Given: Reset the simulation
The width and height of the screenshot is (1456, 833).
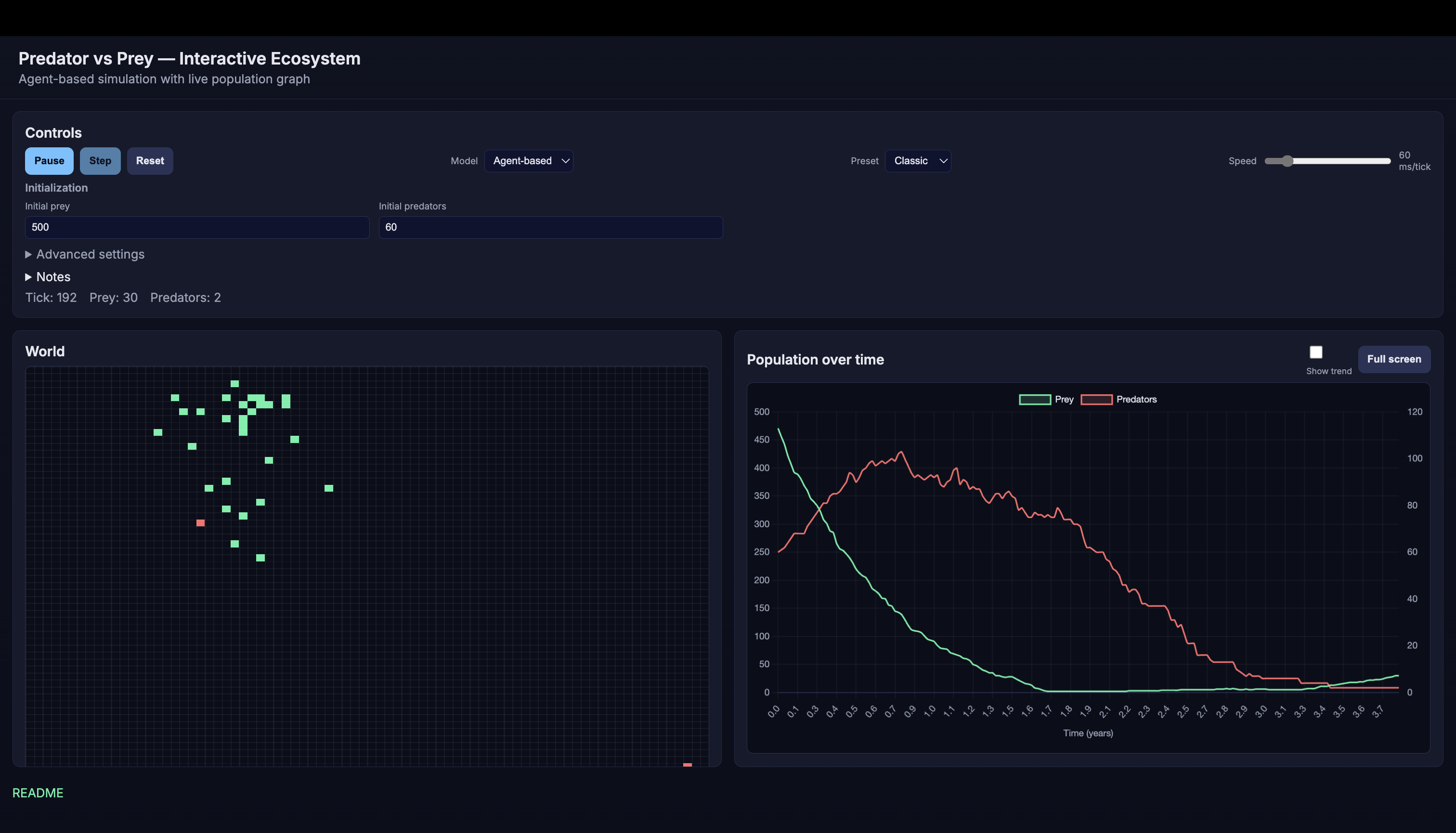Looking at the screenshot, I should pyautogui.click(x=150, y=161).
